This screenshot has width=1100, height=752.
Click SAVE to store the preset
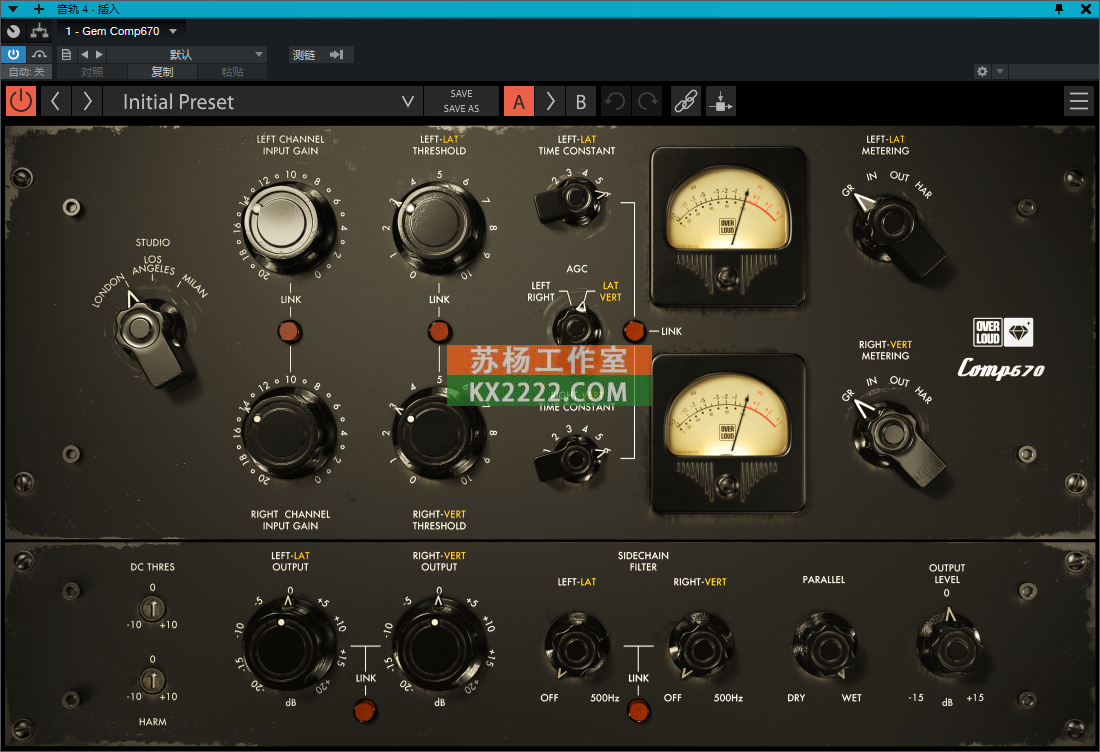[x=461, y=93]
